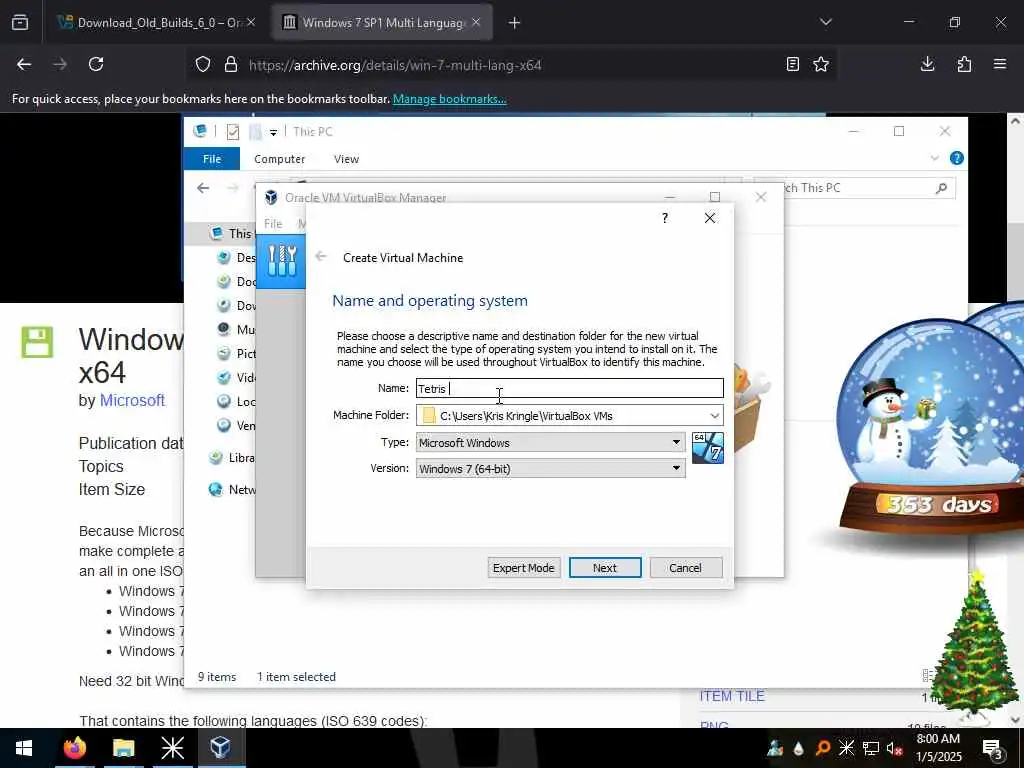
Task: Click the snowflake app in the taskbar
Action: (x=172, y=748)
